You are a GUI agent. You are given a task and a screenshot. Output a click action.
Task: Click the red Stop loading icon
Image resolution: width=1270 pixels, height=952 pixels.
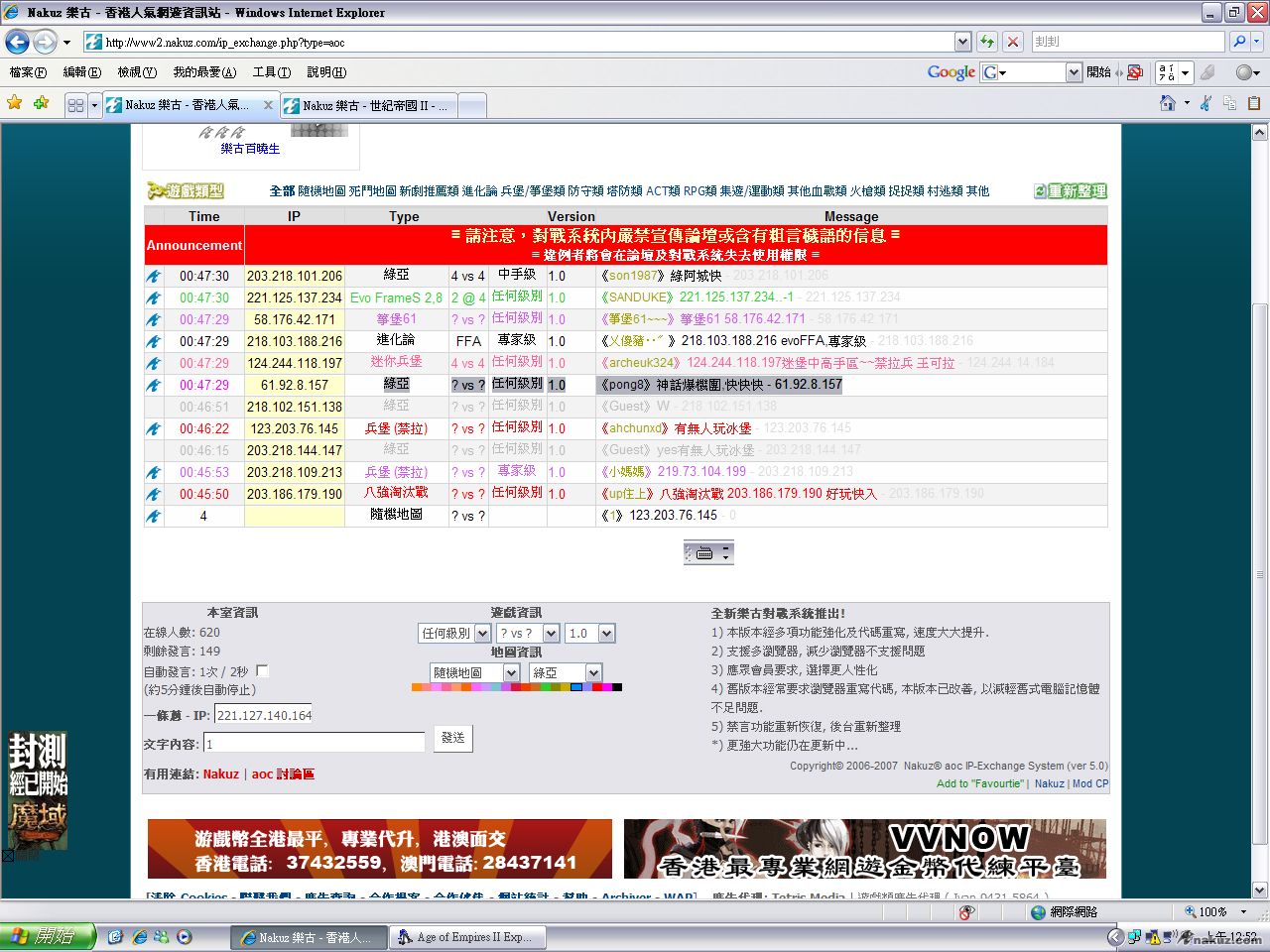pos(1013,42)
